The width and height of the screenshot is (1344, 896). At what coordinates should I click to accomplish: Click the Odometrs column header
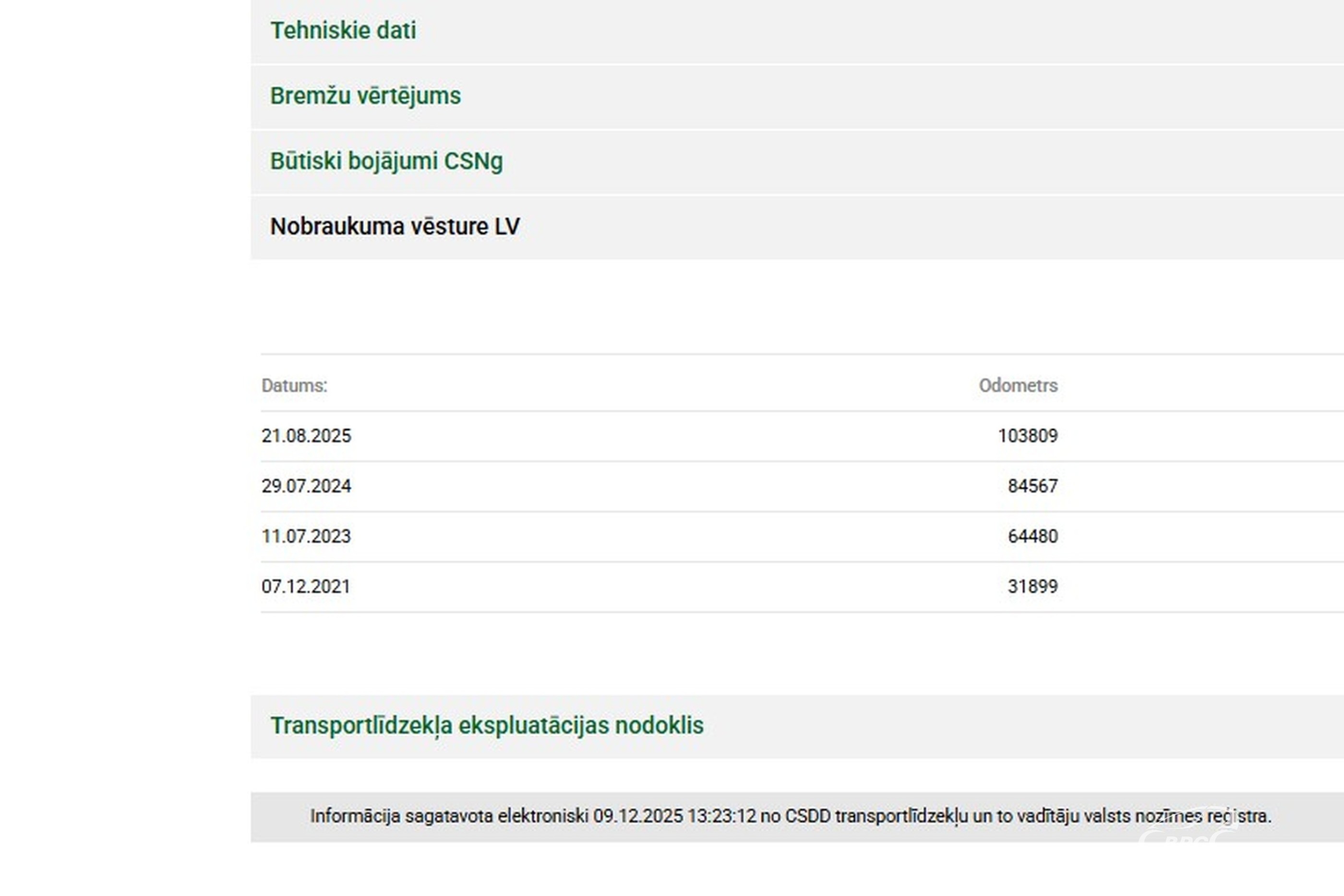pos(1018,386)
